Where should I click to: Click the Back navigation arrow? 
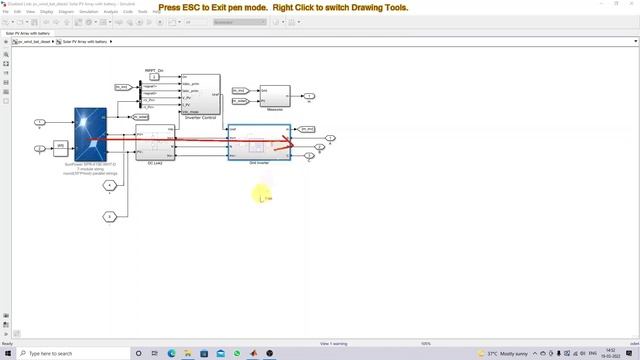coord(46,22)
